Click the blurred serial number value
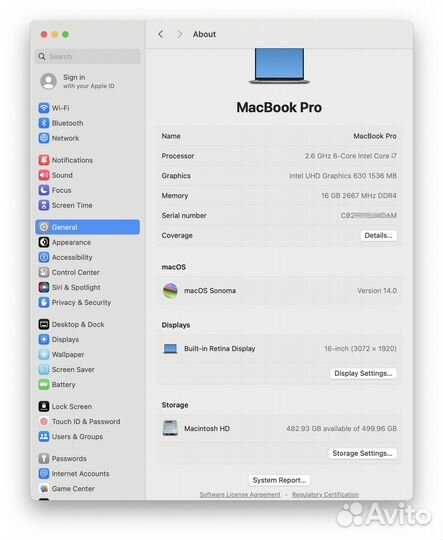Viewport: 443px width, 540px height. tap(369, 216)
